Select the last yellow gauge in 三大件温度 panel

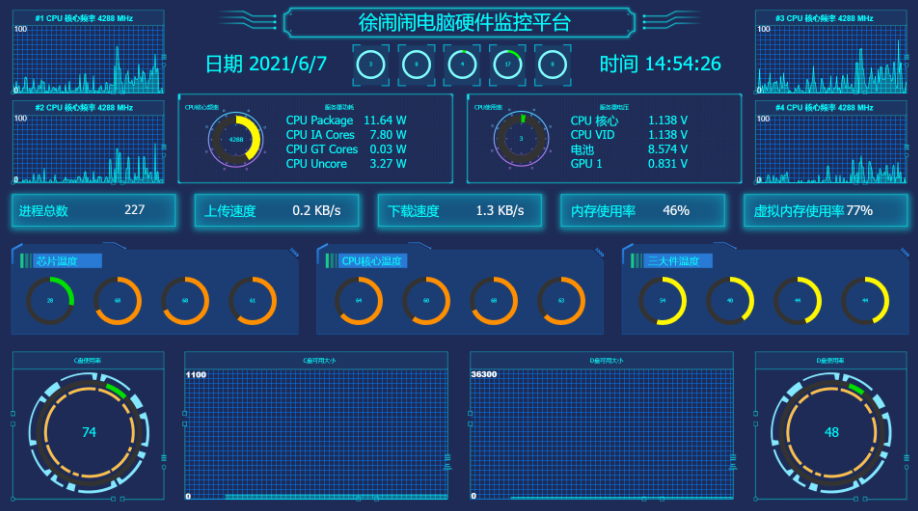pos(866,300)
